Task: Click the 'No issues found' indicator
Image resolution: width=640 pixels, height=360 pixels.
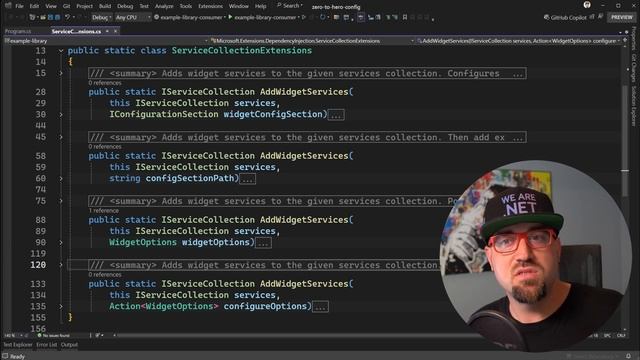Action: tap(53, 336)
